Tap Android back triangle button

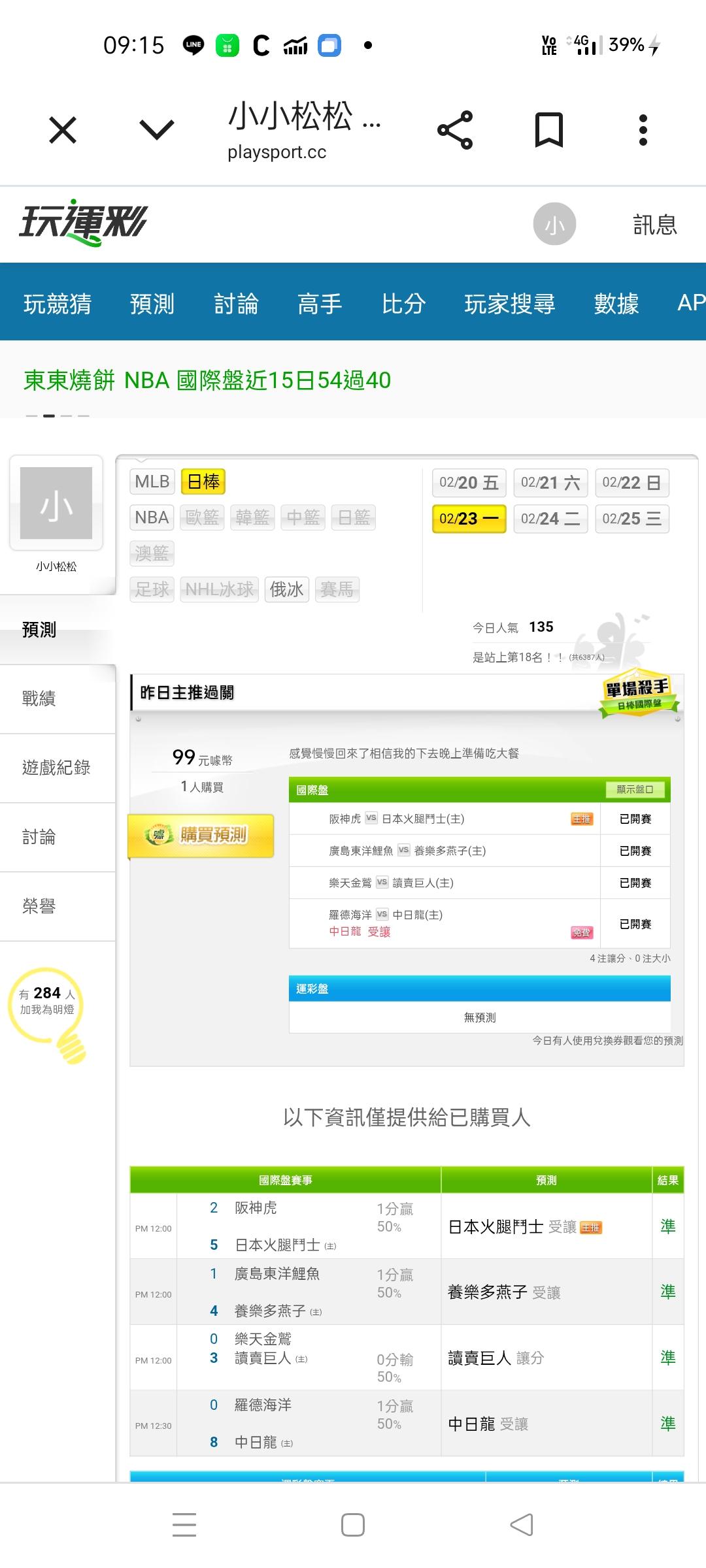(x=522, y=1525)
